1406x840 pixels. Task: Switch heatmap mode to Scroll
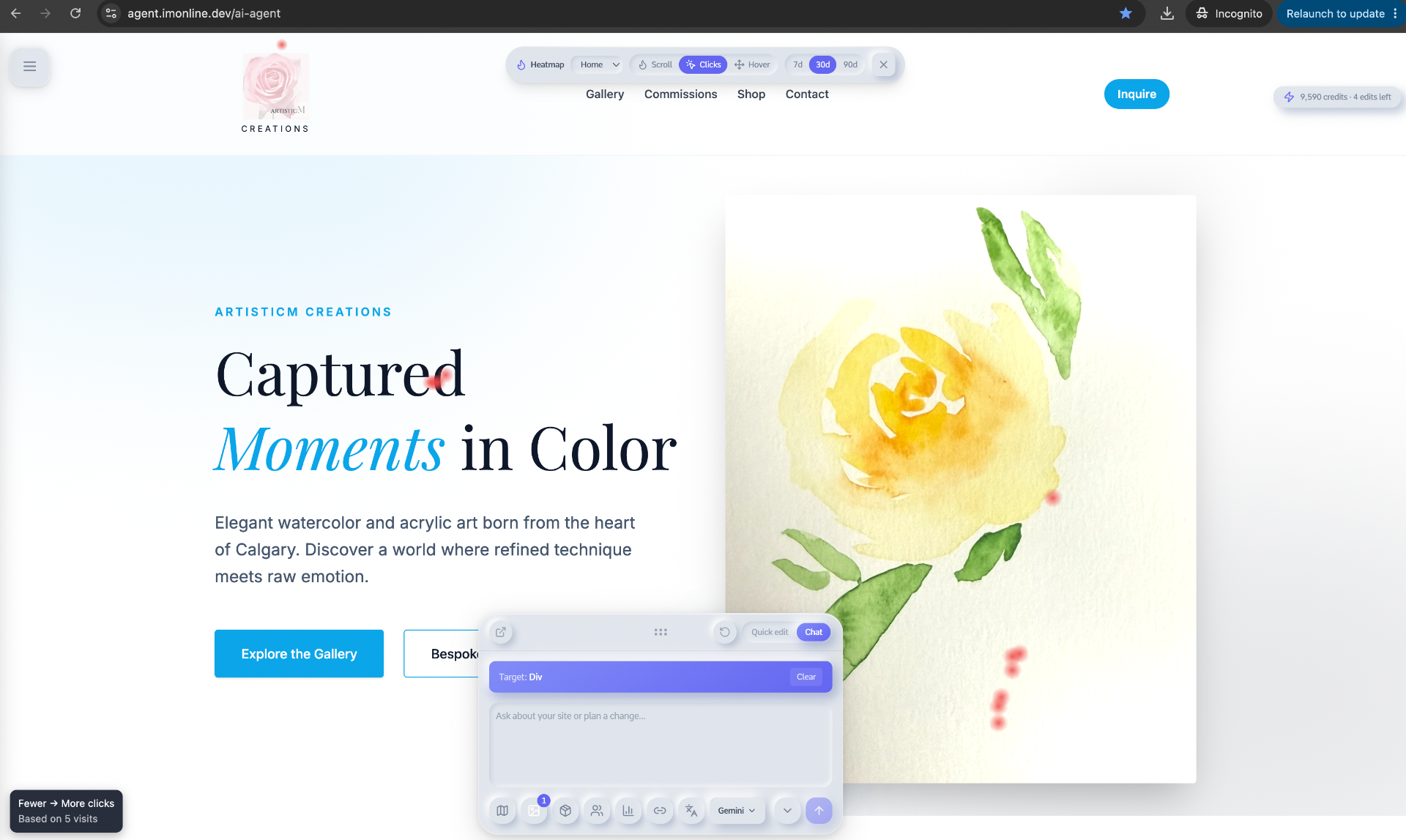coord(655,64)
